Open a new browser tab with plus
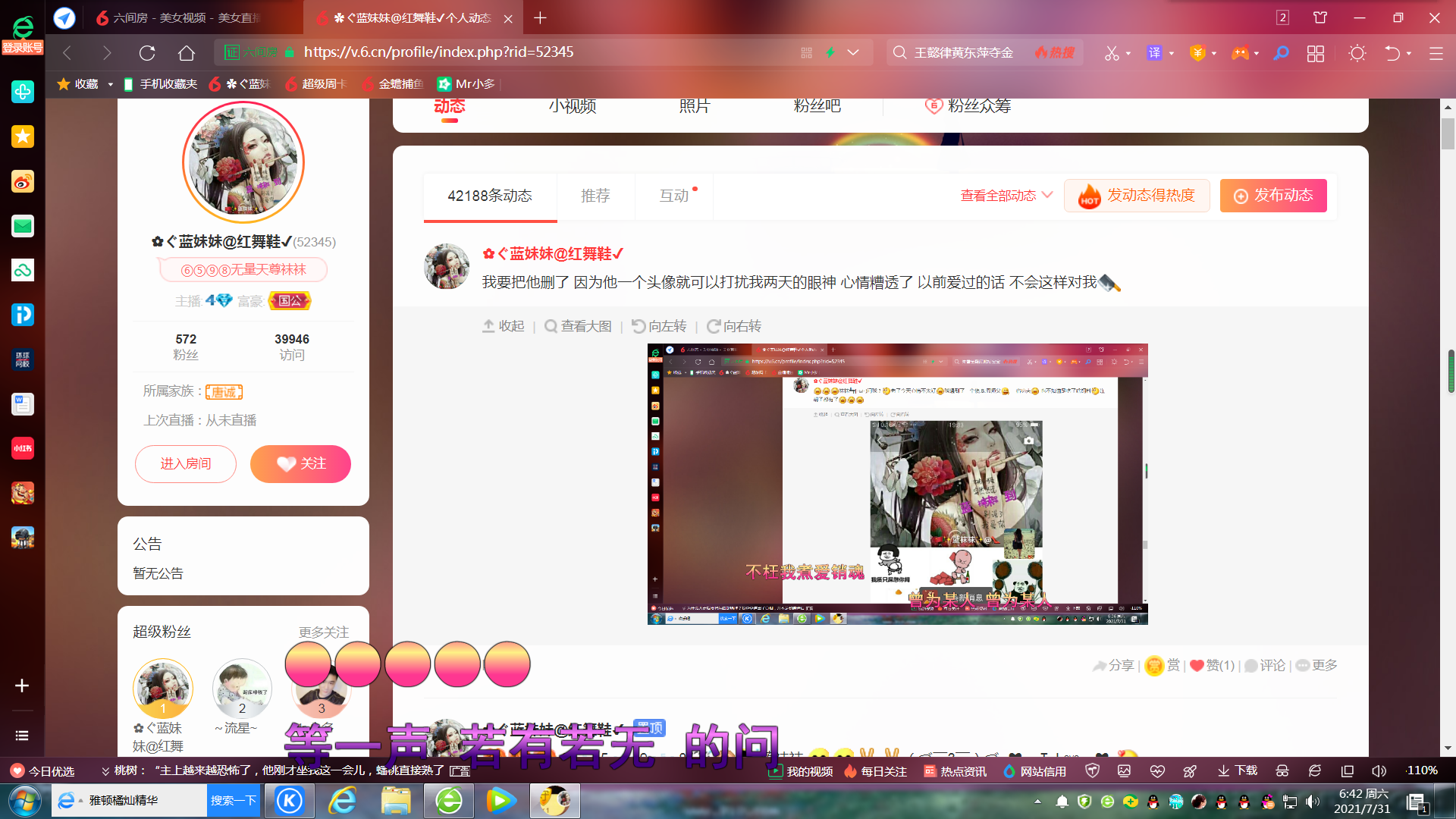Viewport: 1456px width, 819px height. point(540,17)
